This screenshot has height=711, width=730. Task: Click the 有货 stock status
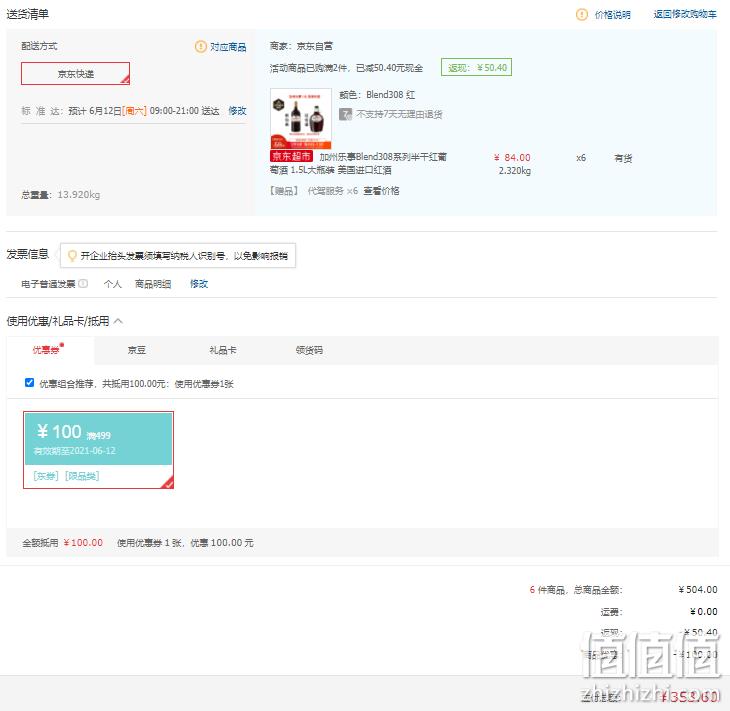click(623, 158)
